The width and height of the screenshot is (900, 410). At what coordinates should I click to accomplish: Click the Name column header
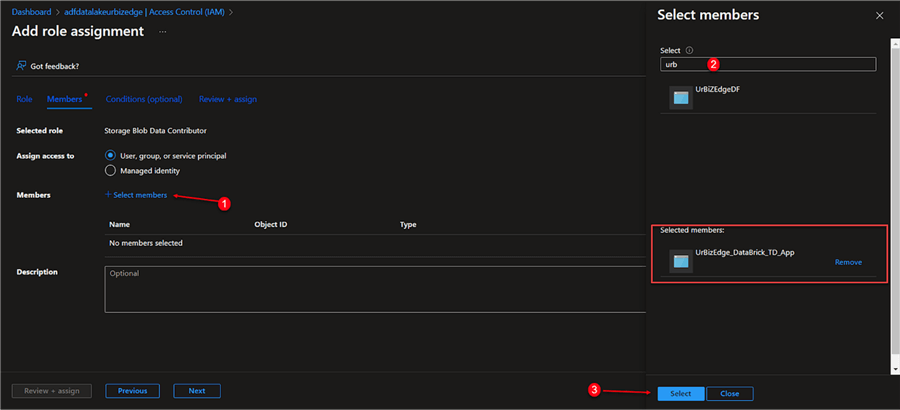coord(119,225)
